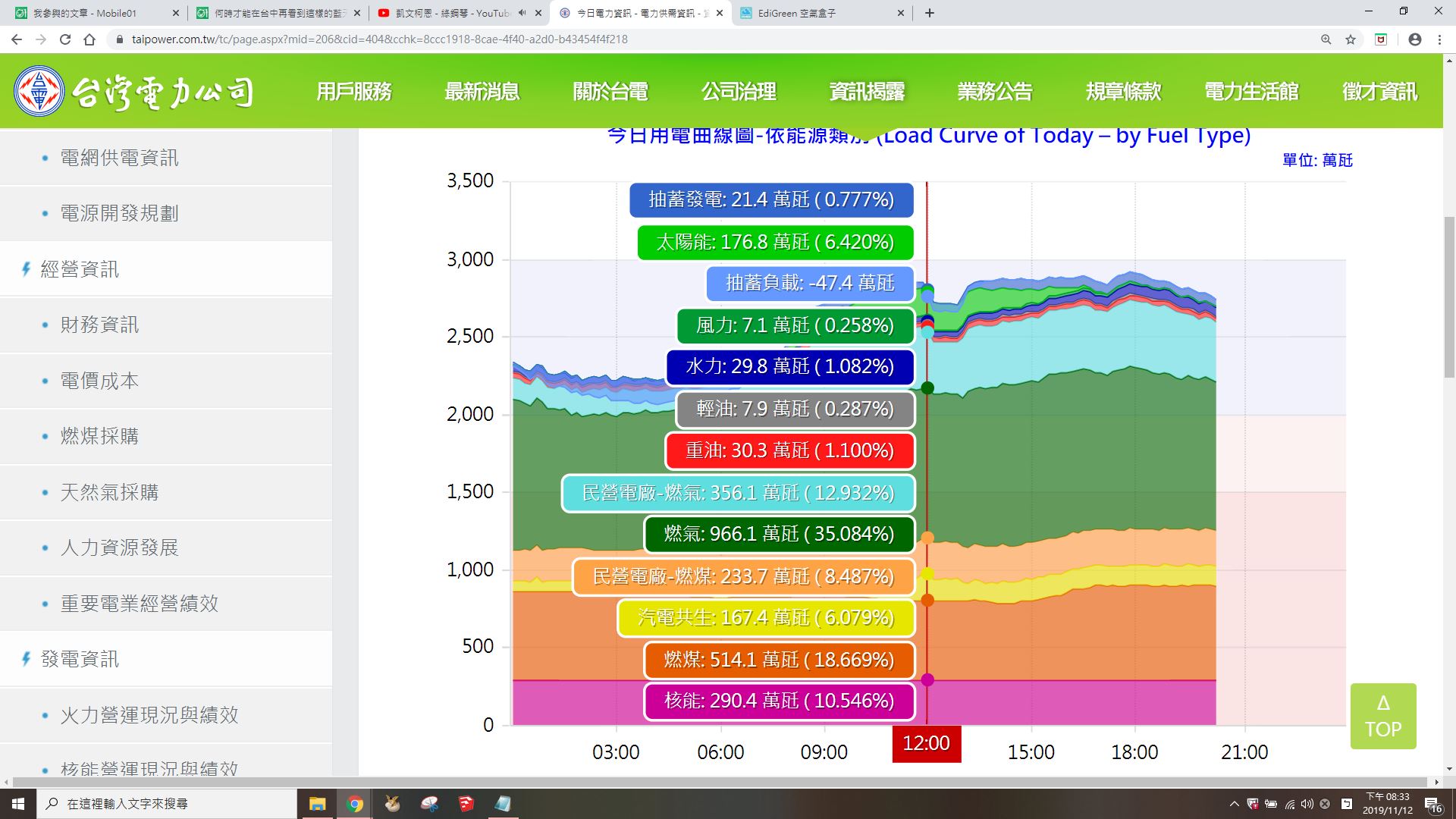Image resolution: width=1456 pixels, height=819 pixels.
Task: Open 規章條款 navigation menu
Action: pyautogui.click(x=1123, y=92)
